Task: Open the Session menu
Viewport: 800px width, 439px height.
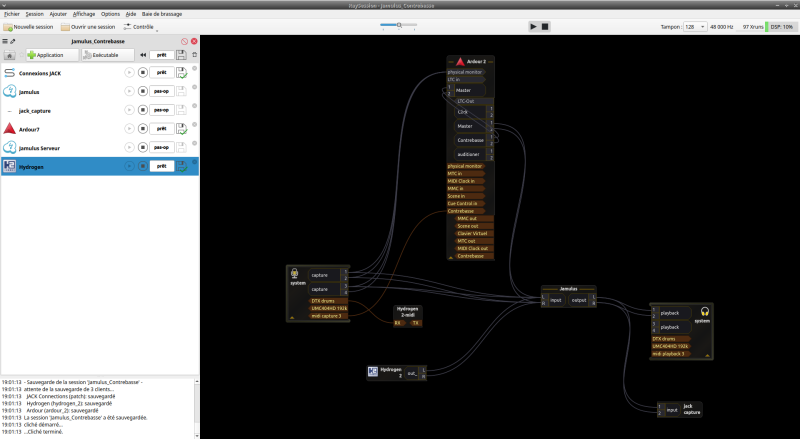Action: tap(35, 15)
